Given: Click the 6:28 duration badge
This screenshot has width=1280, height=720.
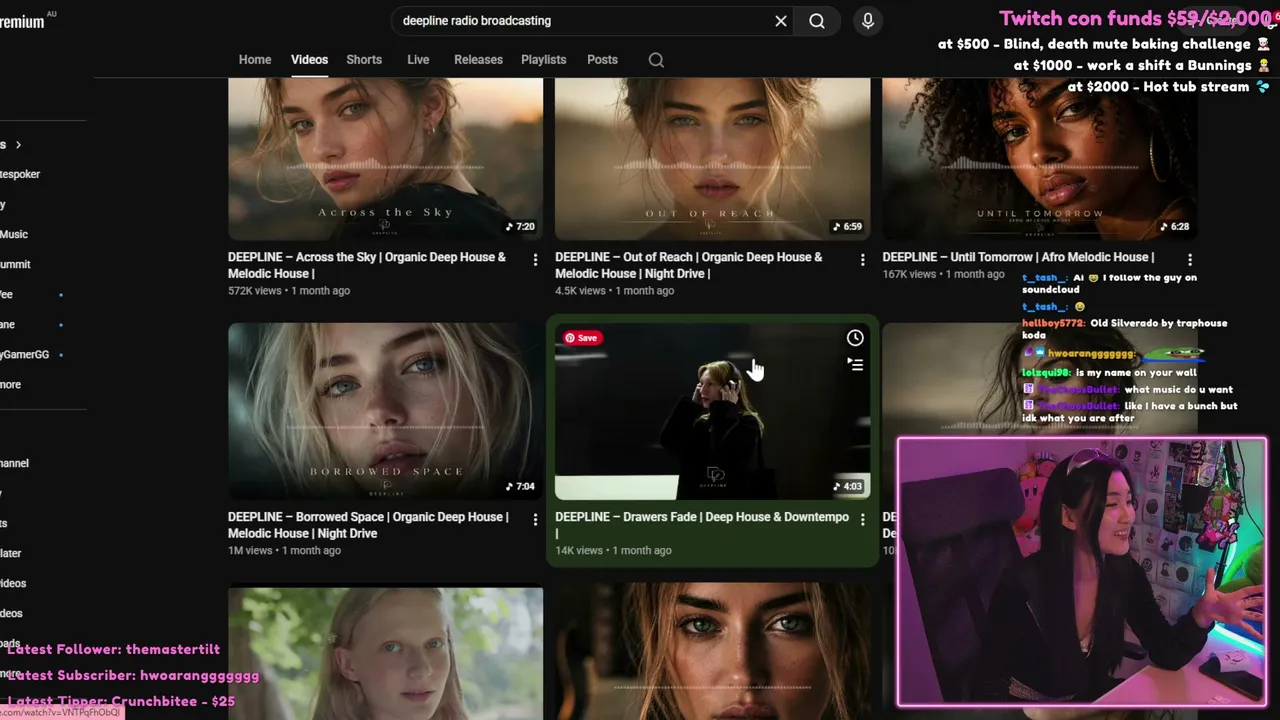Looking at the screenshot, I should click(1174, 227).
